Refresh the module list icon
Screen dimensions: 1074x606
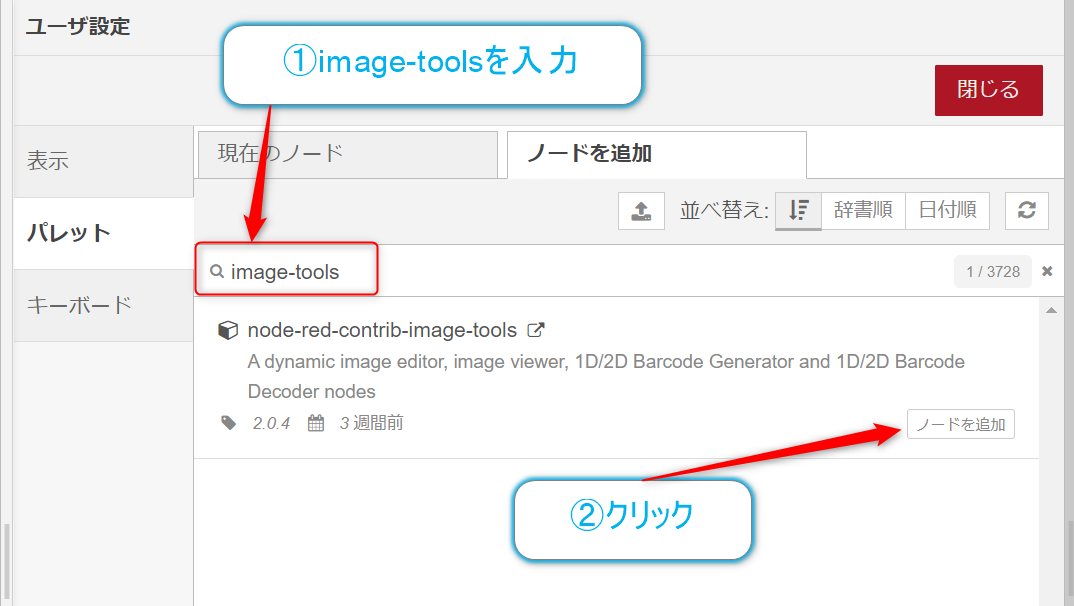pyautogui.click(x=1026, y=210)
